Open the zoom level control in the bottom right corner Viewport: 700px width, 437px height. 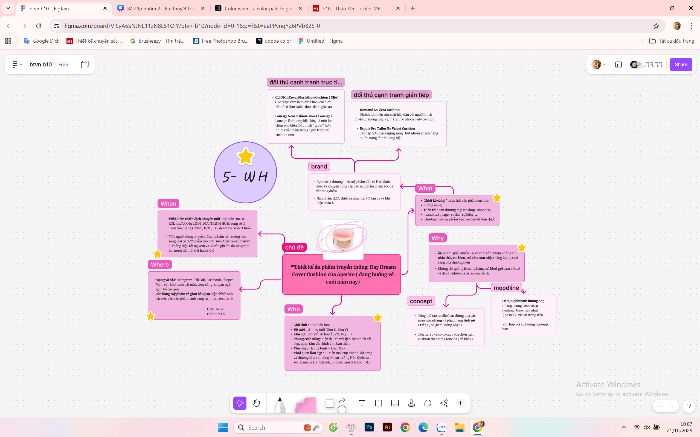click(x=666, y=406)
